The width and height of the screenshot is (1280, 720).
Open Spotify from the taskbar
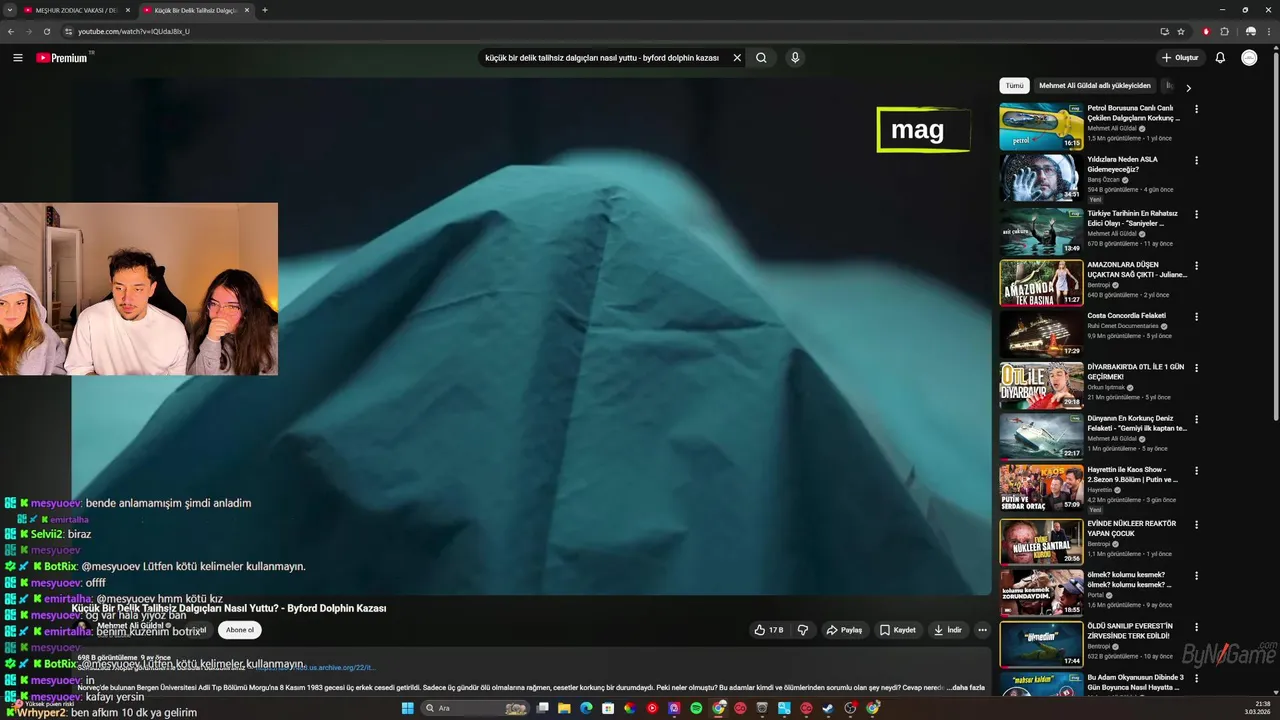696,708
